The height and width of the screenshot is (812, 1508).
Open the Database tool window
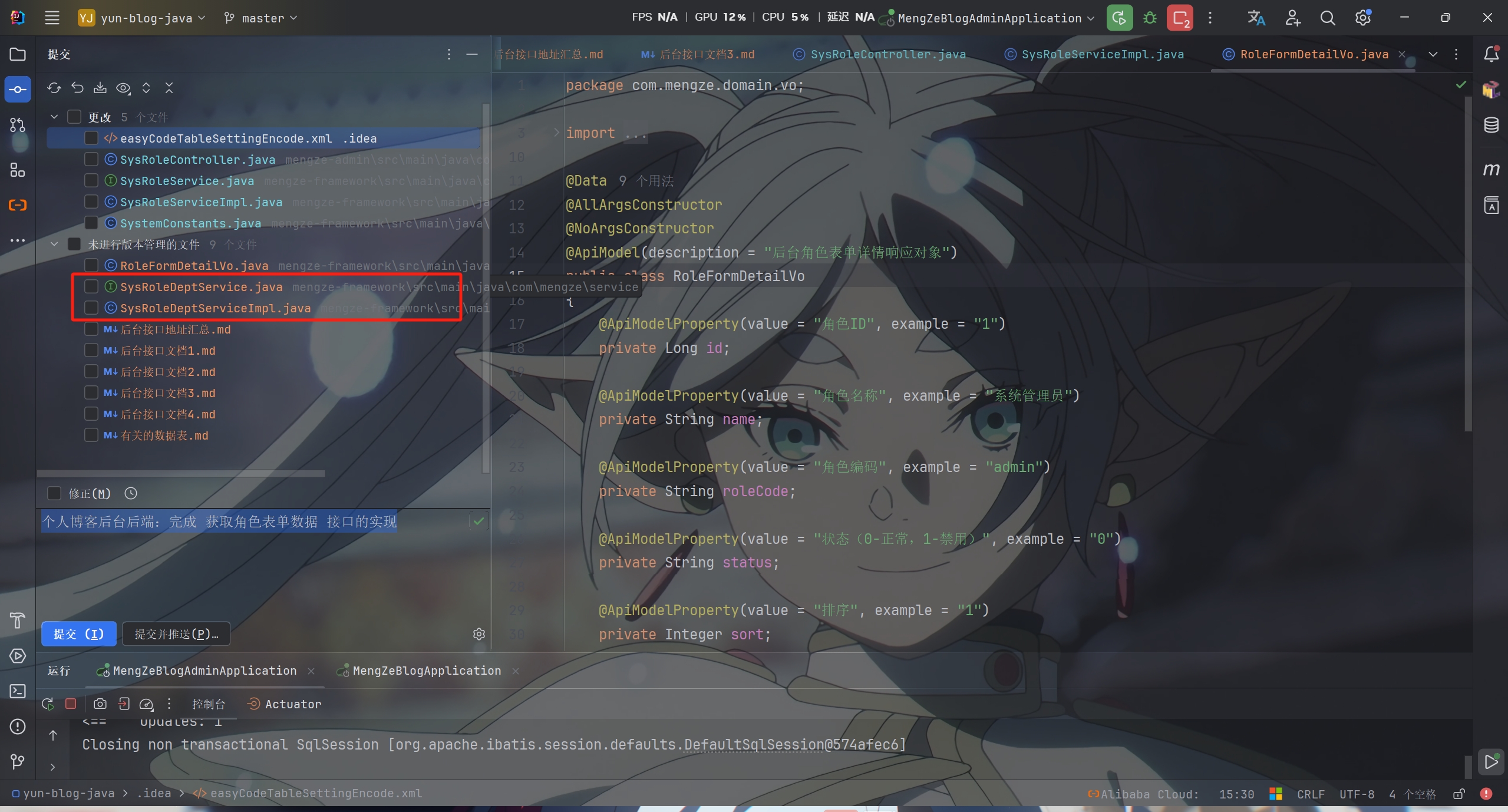click(x=1491, y=125)
